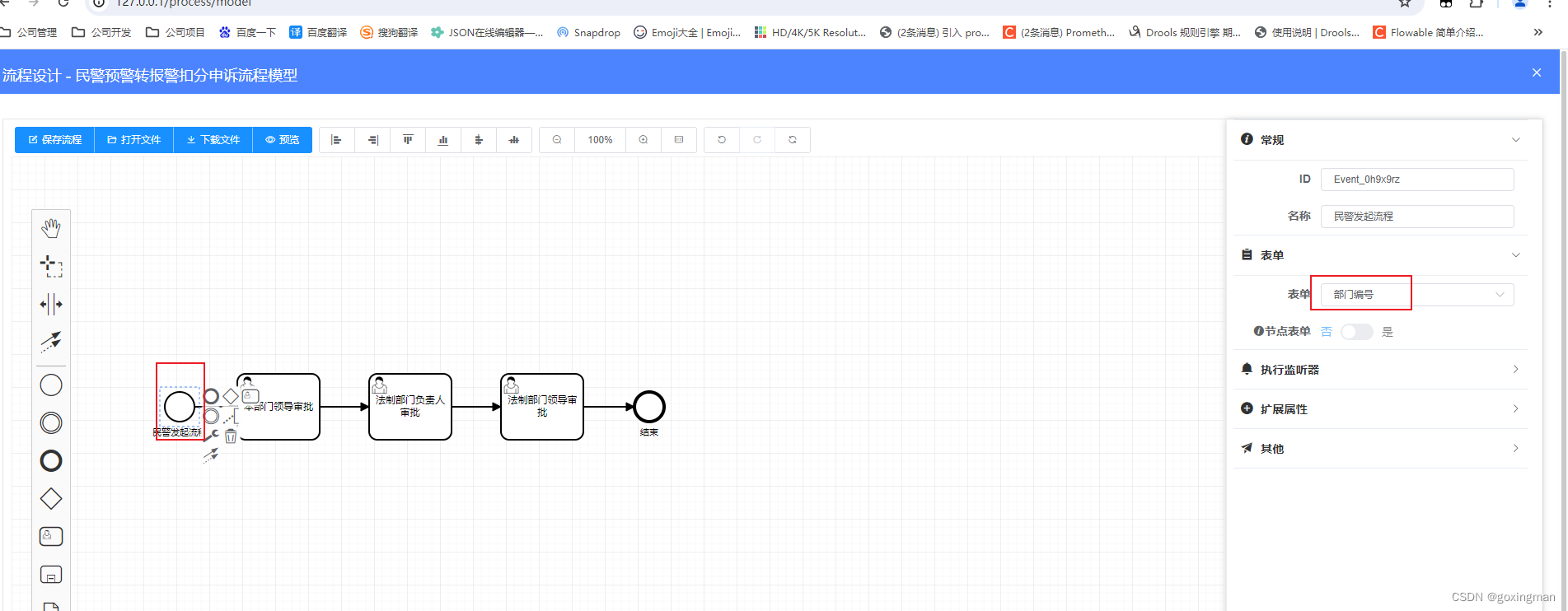Align selected elements to the left
Image resolution: width=1568 pixels, height=611 pixels.
(336, 140)
